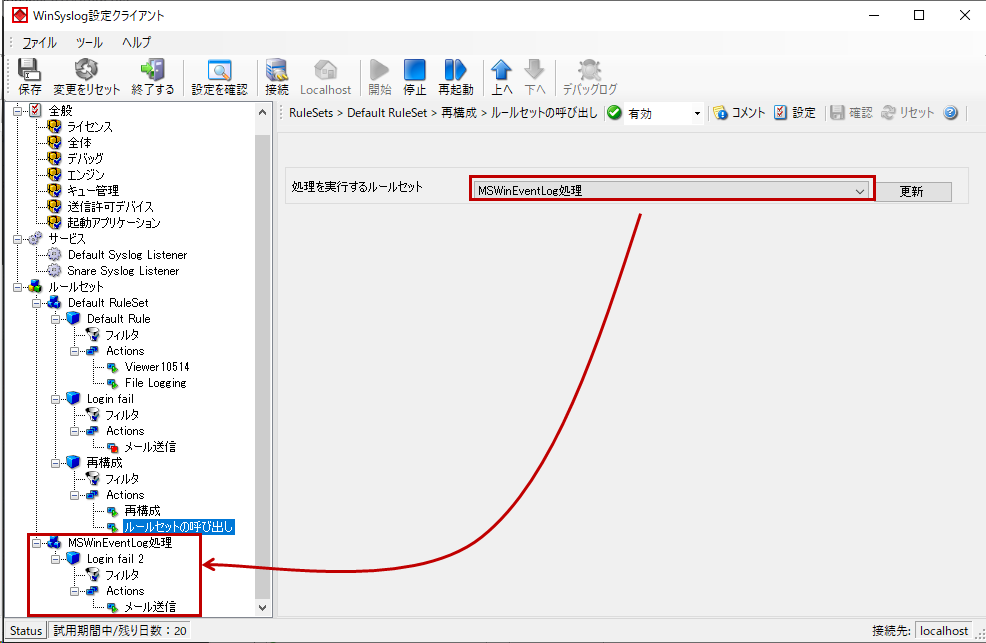Image resolution: width=986 pixels, height=643 pixels.
Task: Open the ツール menu
Action: 89,43
